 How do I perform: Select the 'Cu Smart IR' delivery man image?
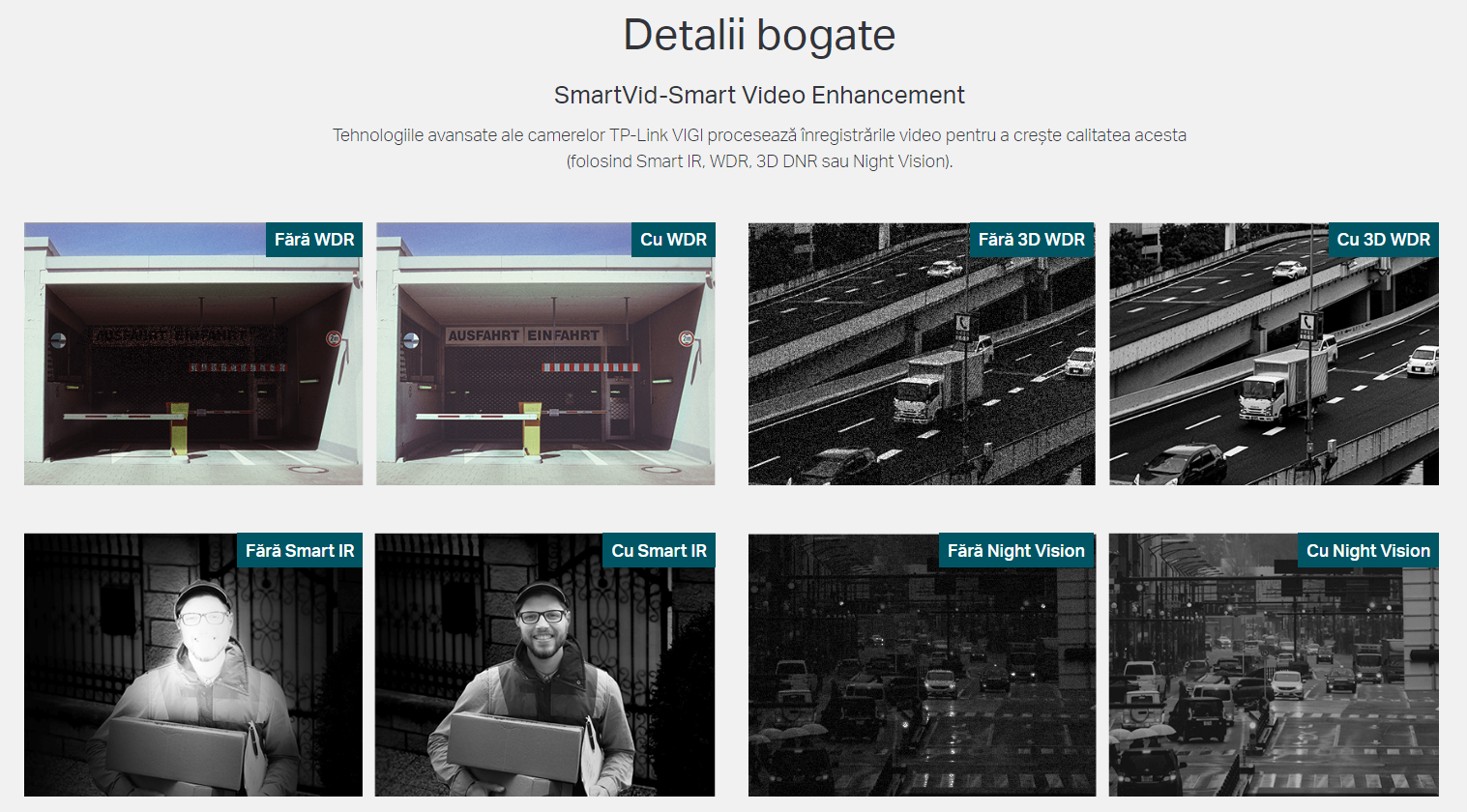click(x=545, y=665)
